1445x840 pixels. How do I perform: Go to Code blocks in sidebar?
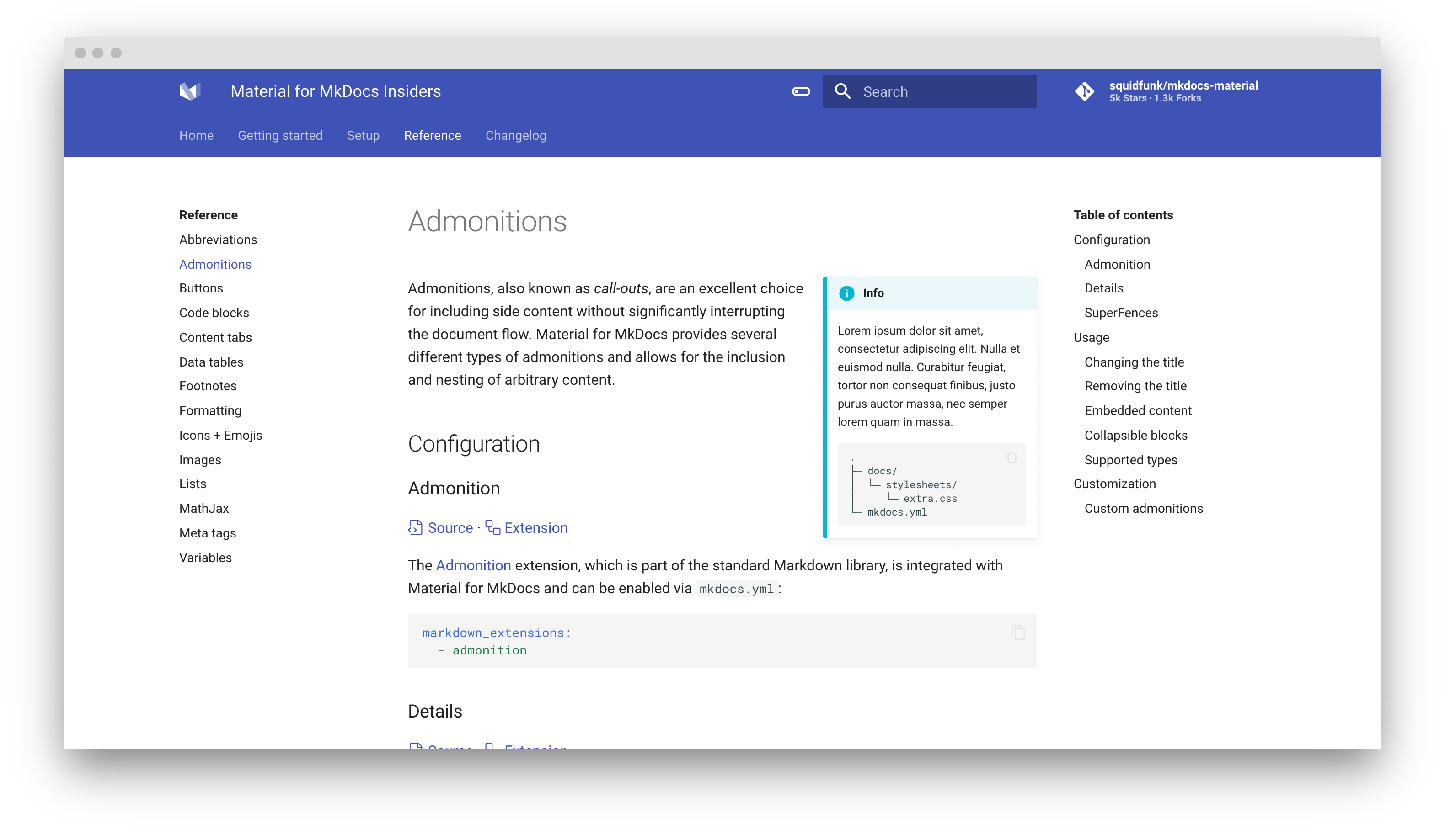(x=214, y=313)
